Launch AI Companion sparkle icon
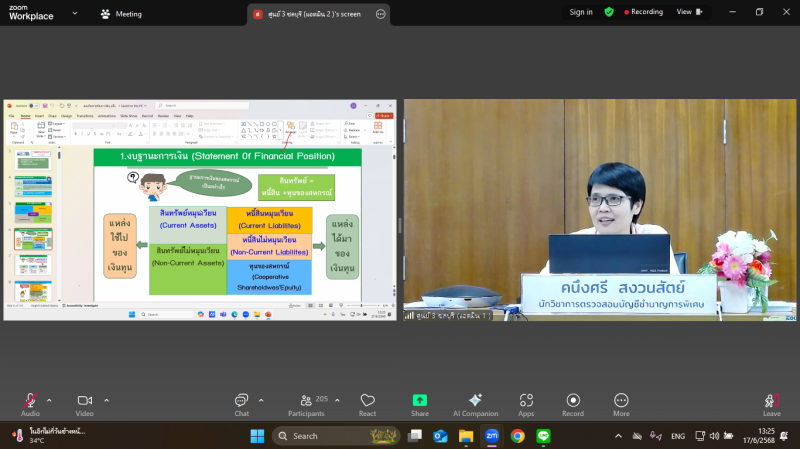 [476, 401]
